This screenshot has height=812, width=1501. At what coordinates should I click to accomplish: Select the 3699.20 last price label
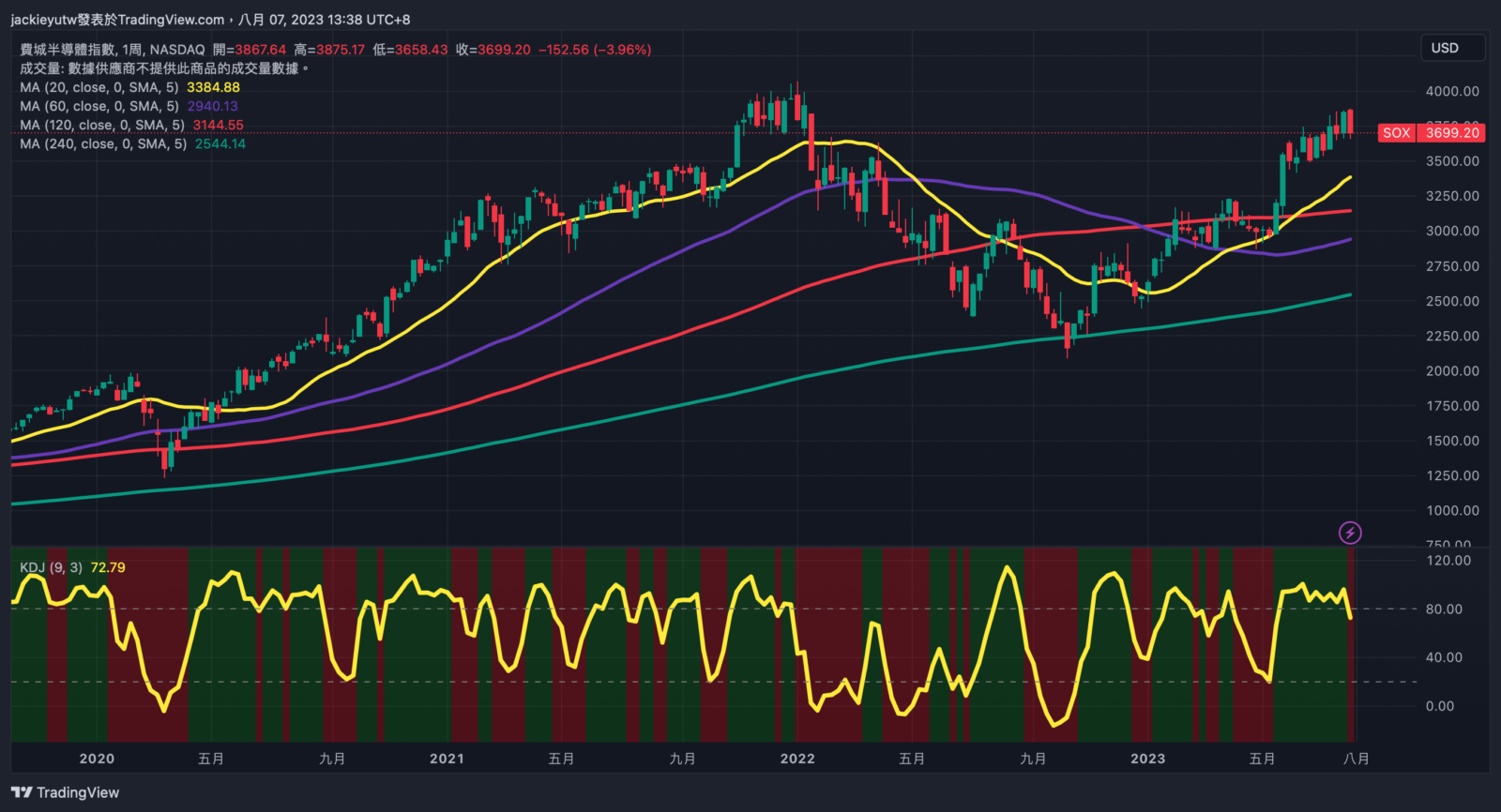coord(1452,133)
